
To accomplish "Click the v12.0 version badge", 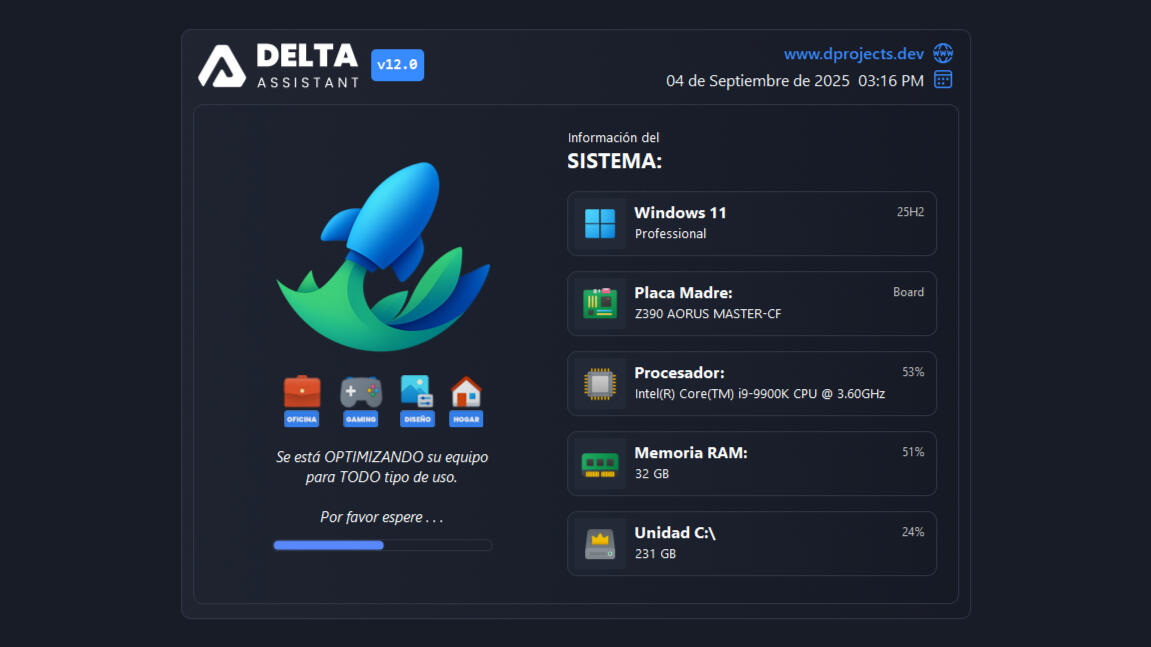I will click(397, 65).
